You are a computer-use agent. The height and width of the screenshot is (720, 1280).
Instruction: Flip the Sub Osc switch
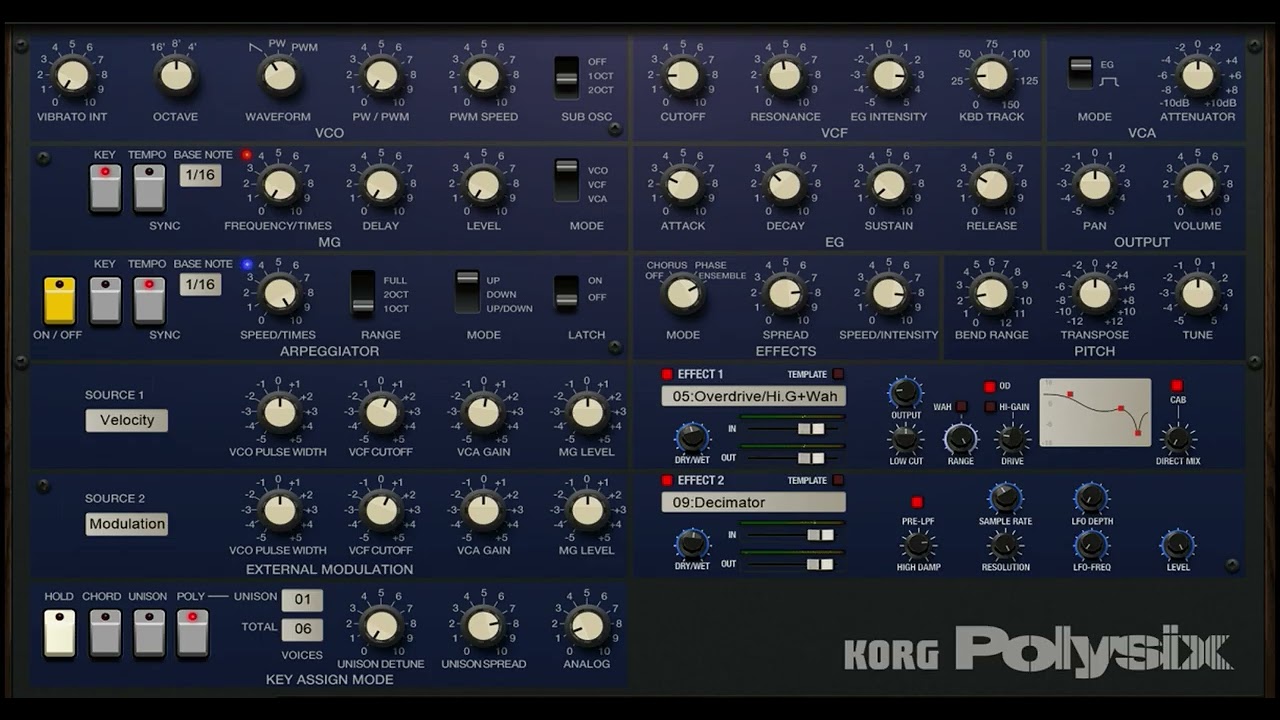(567, 77)
